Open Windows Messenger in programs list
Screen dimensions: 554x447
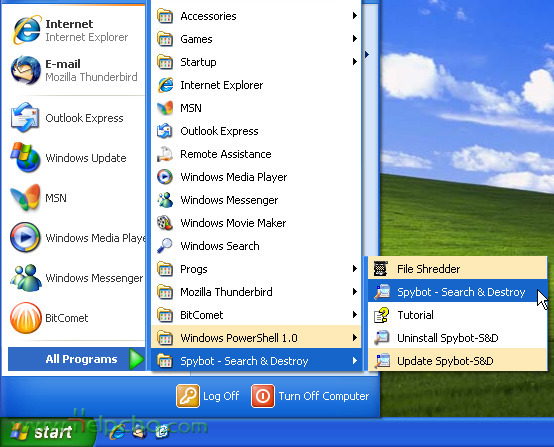[256, 200]
